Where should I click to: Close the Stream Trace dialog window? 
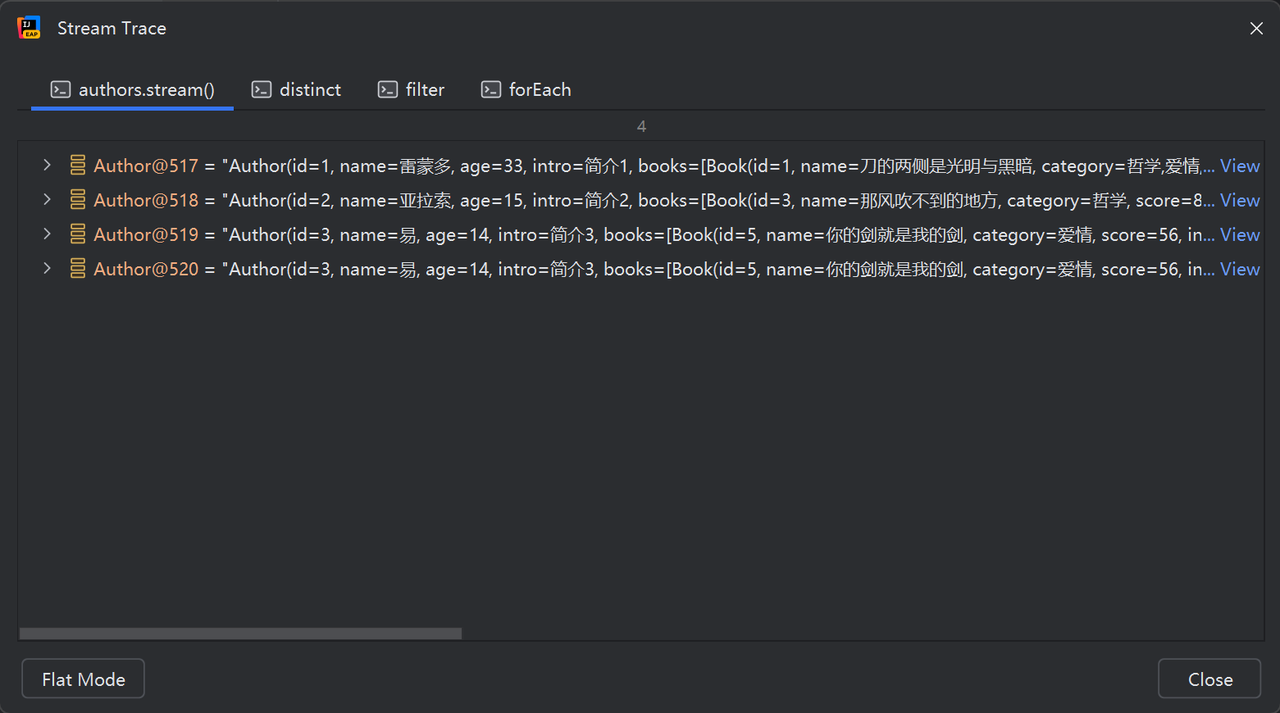(x=1256, y=29)
